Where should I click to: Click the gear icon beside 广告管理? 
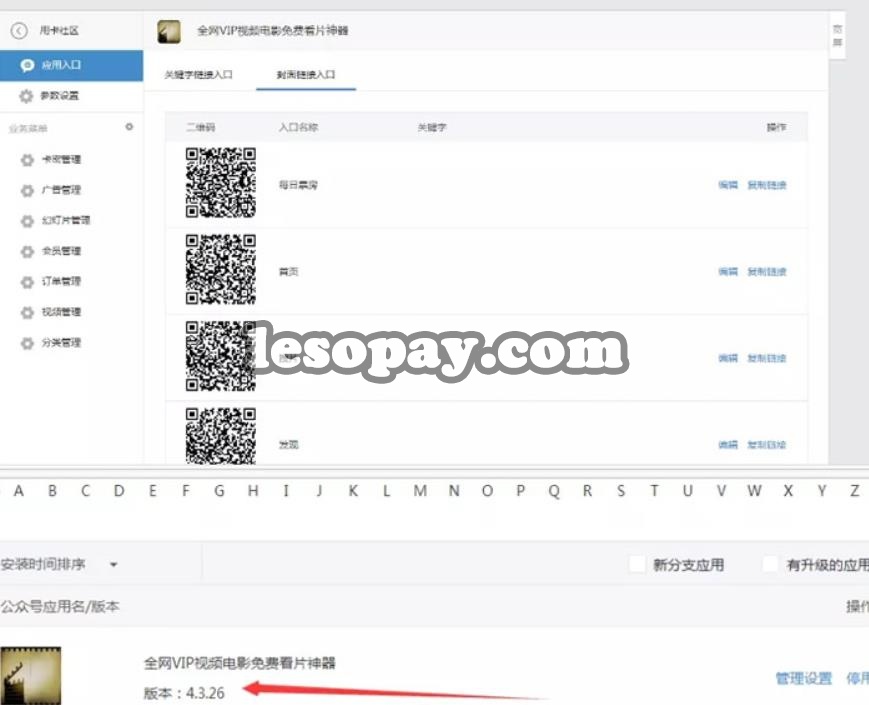tap(27, 191)
